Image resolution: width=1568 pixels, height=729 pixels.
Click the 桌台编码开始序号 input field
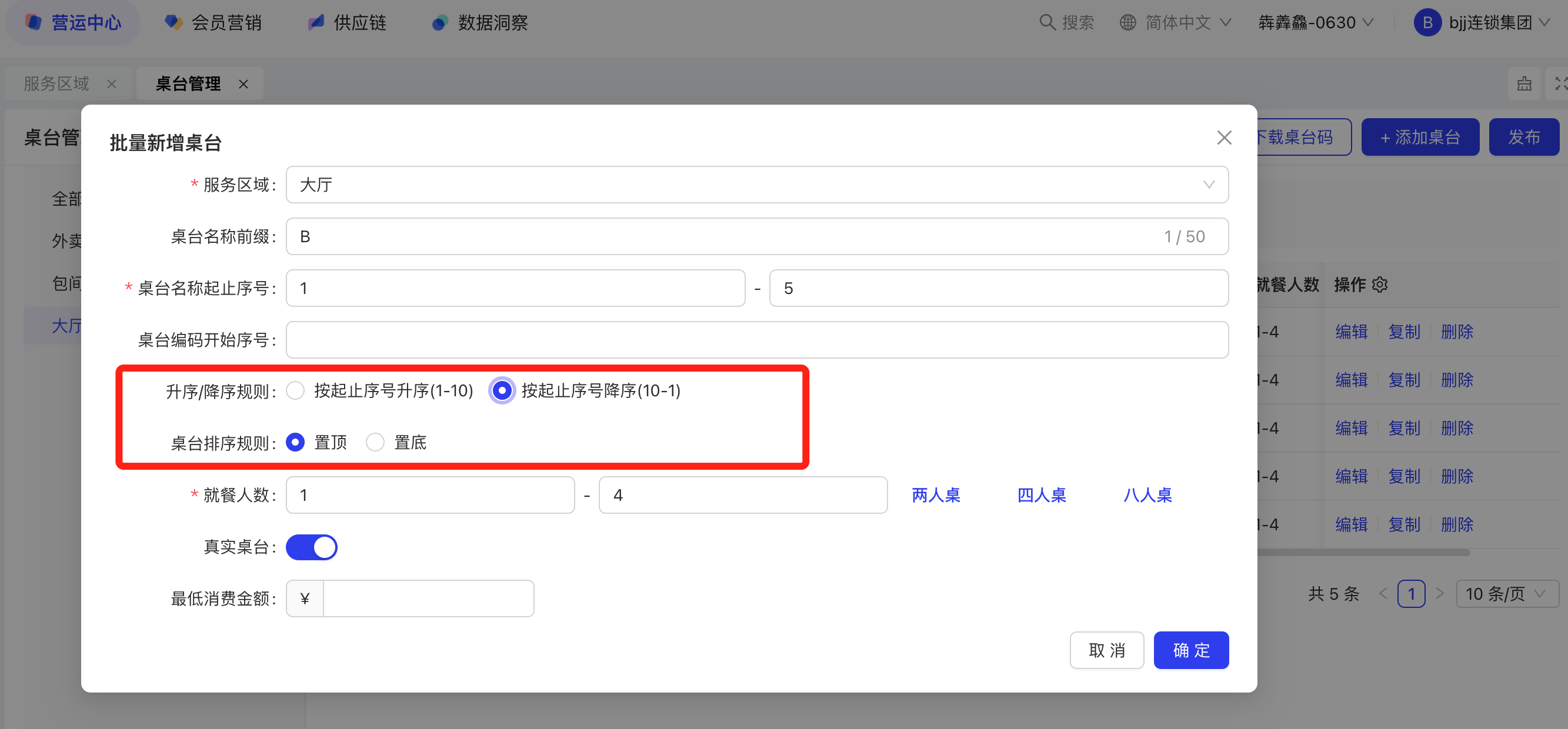tap(756, 340)
